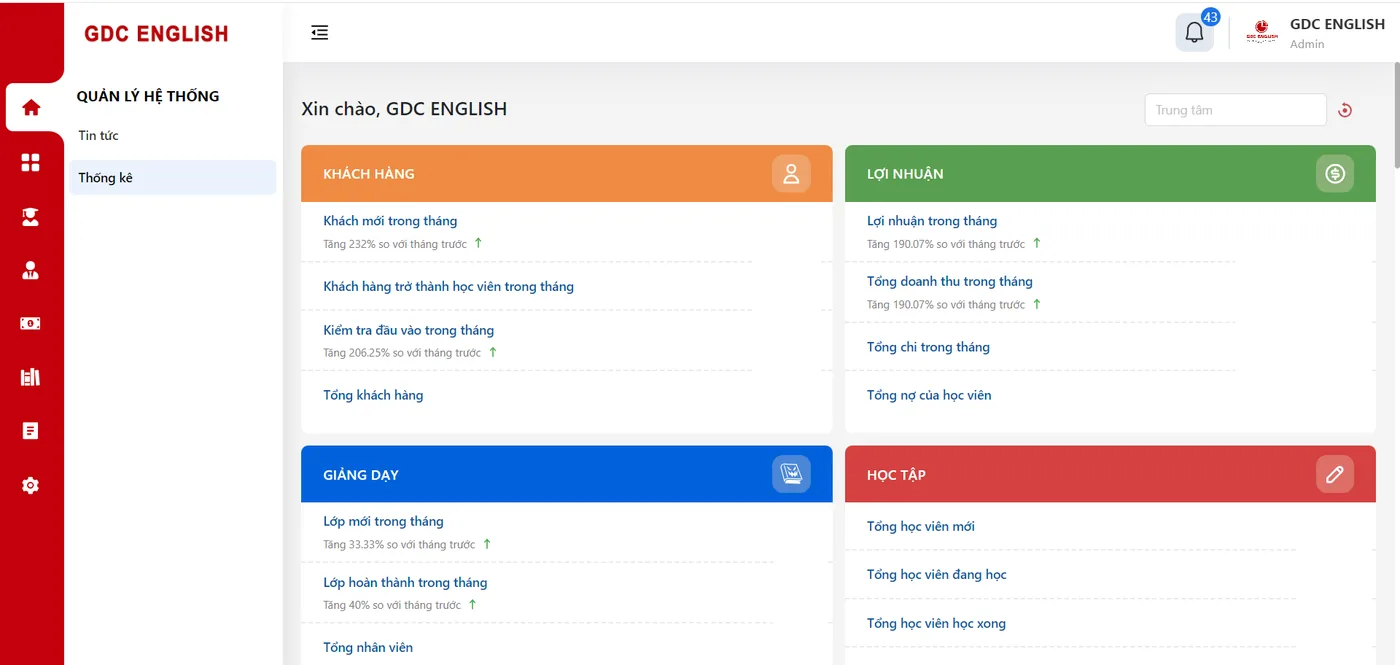
Task: Click Lớp hoàn thành trong tháng
Action: [x=405, y=582]
